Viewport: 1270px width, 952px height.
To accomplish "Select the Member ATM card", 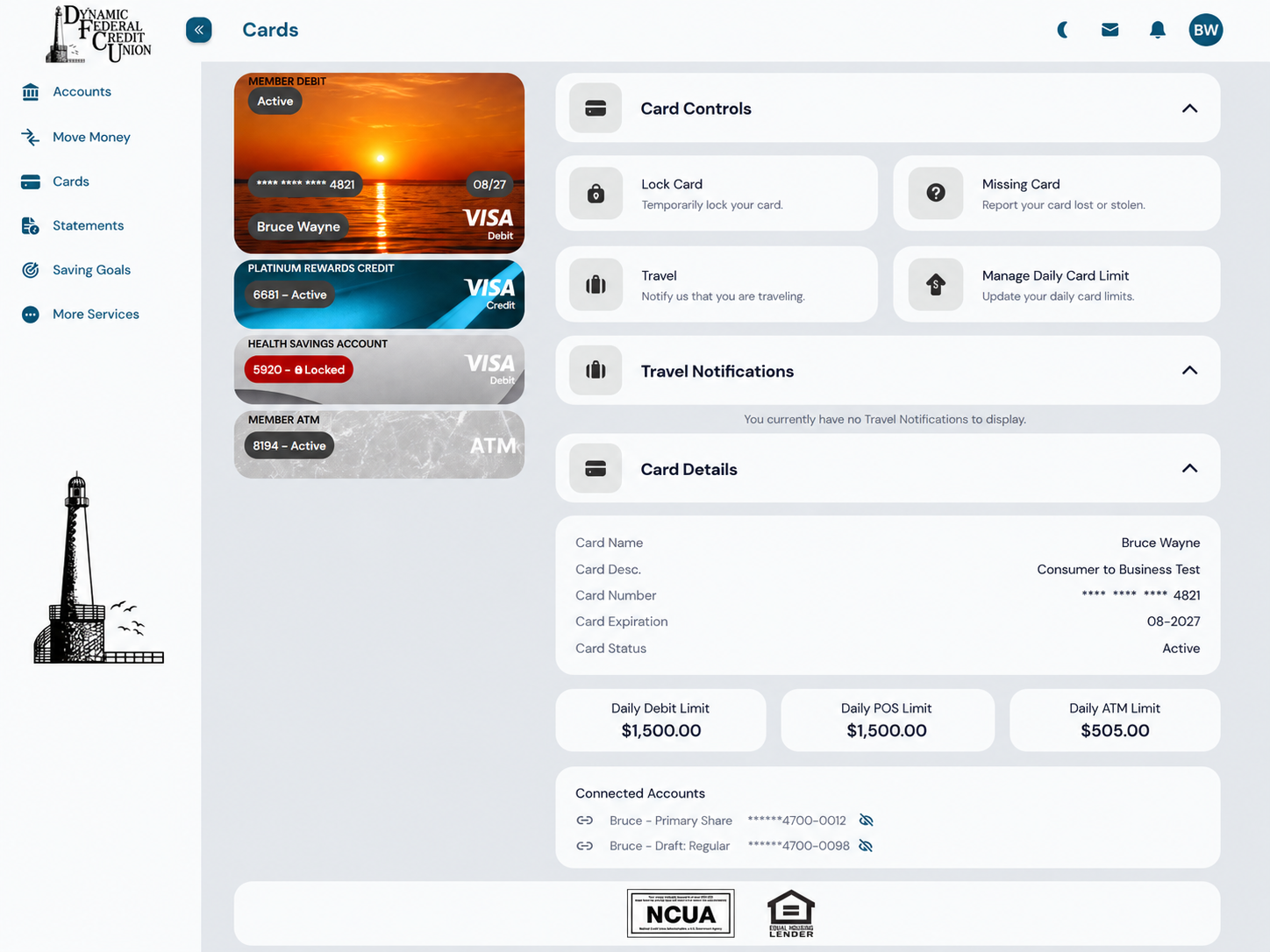I will (x=379, y=445).
